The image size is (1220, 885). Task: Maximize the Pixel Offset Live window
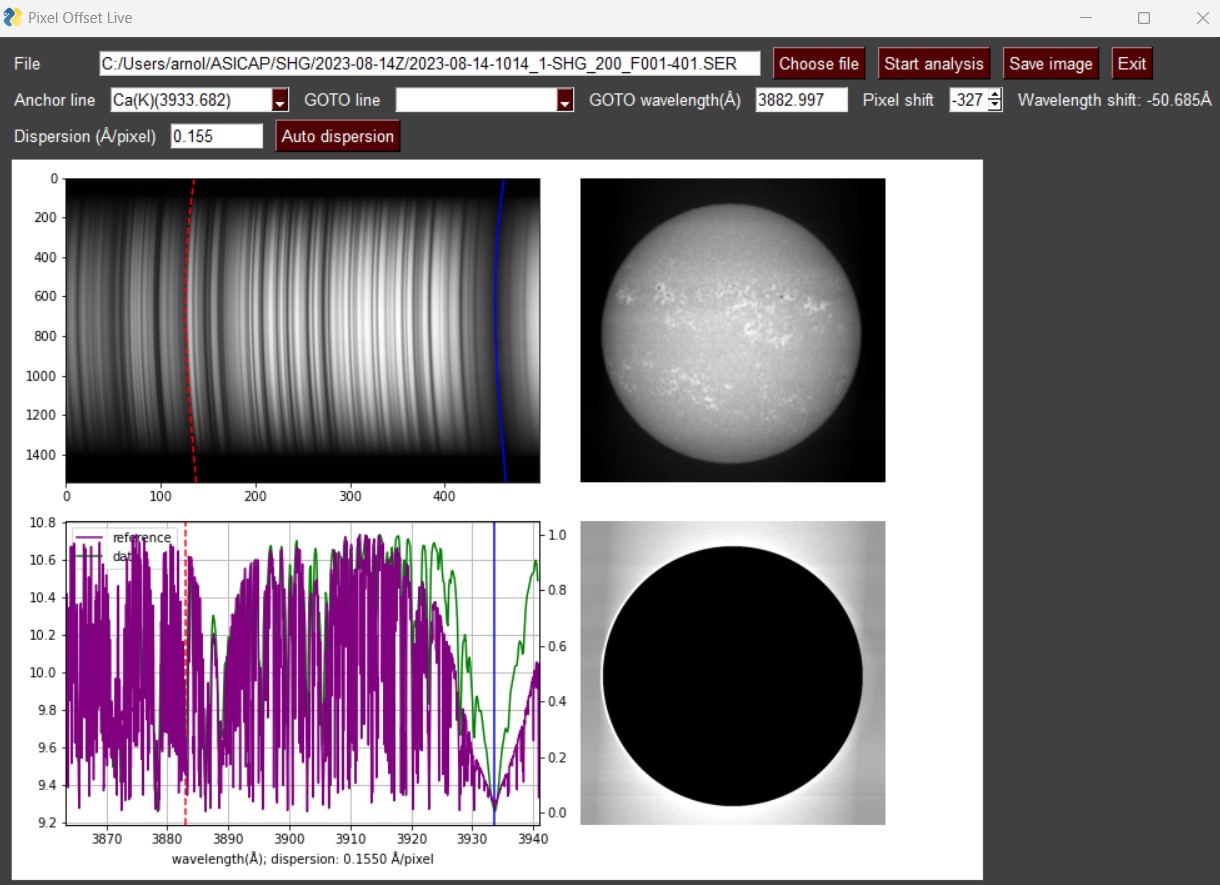coord(1144,18)
